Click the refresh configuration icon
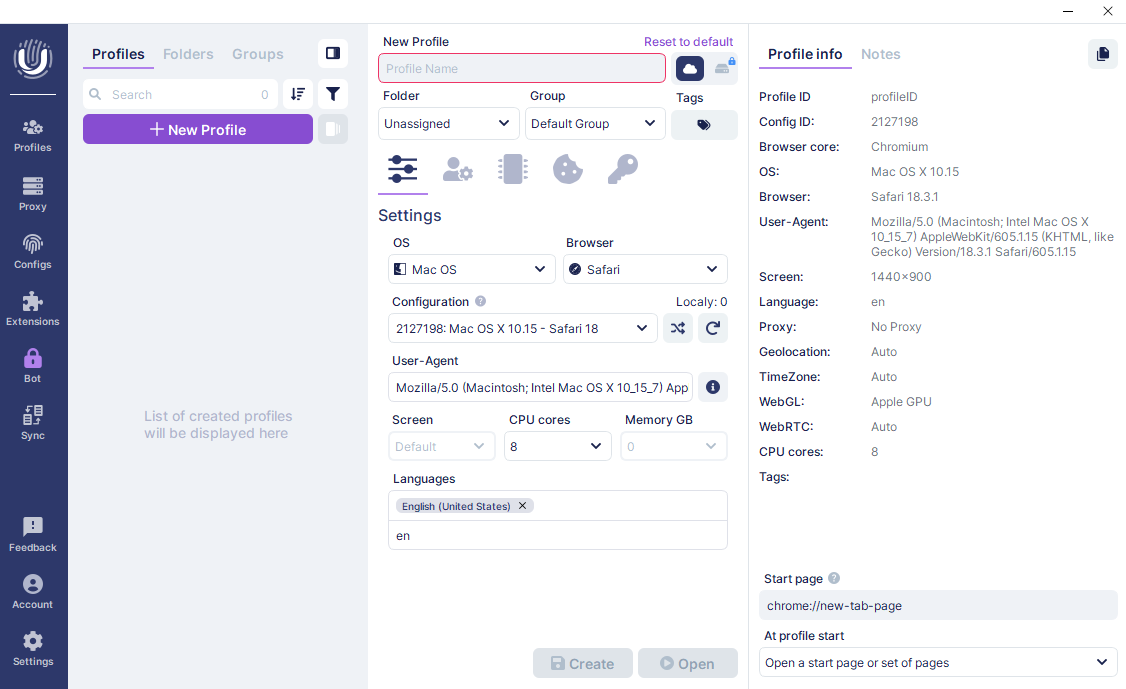The height and width of the screenshot is (689, 1126). coord(713,328)
